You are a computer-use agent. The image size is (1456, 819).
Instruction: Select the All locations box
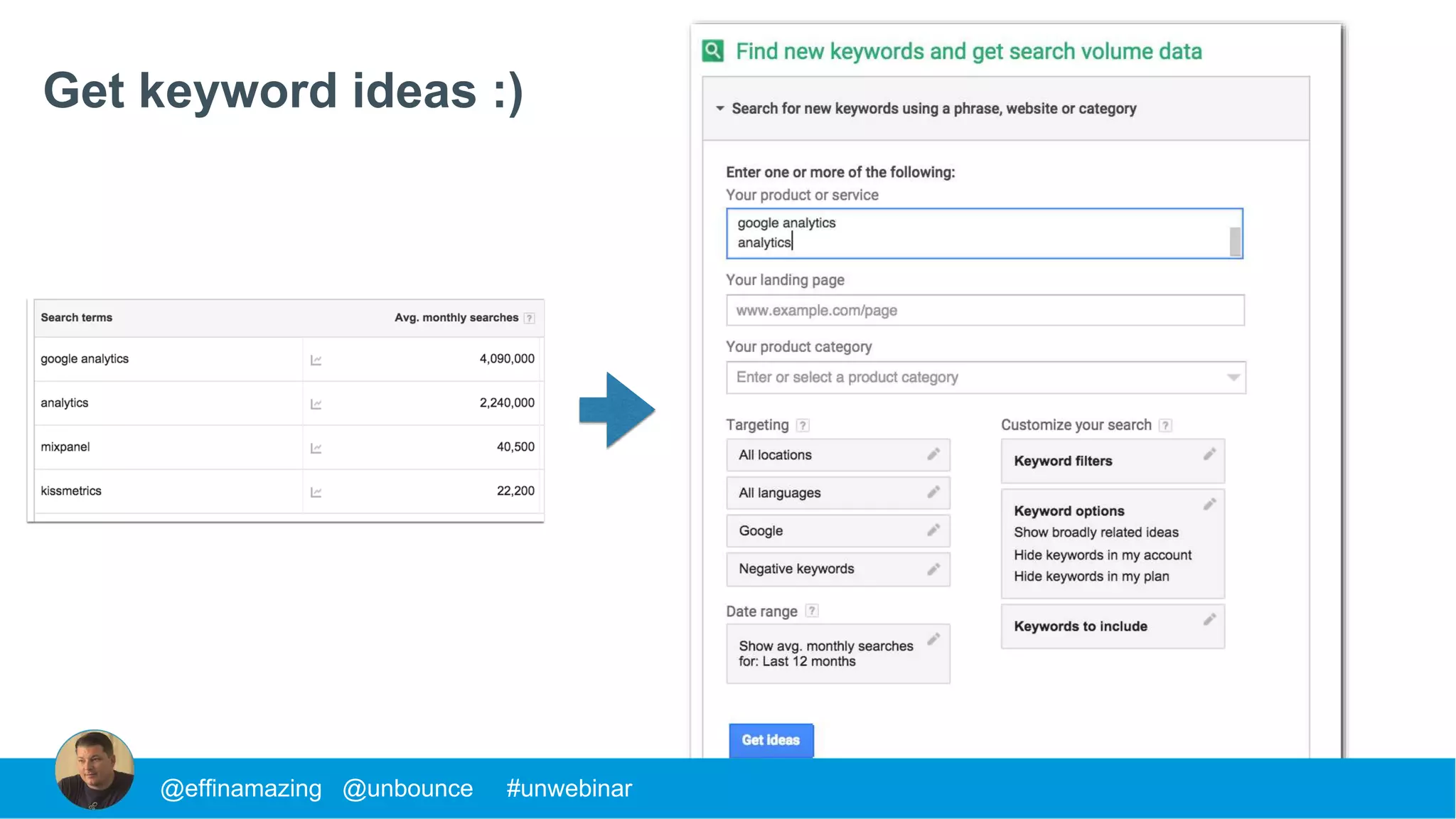tap(838, 455)
